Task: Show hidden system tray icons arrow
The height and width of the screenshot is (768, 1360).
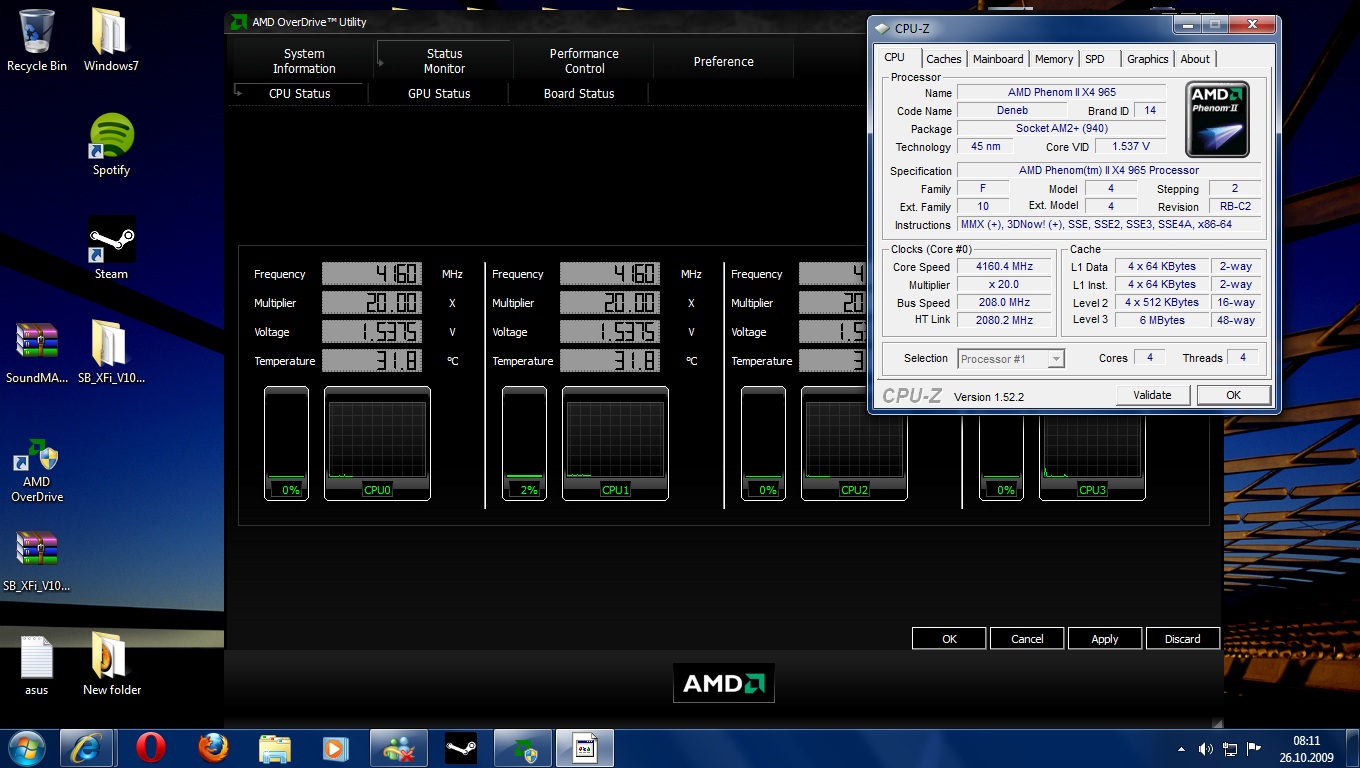Action: coord(1183,749)
